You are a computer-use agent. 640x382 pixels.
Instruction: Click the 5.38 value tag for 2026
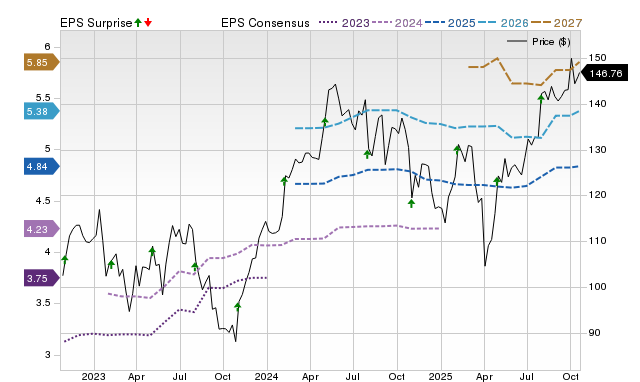[x=42, y=111]
